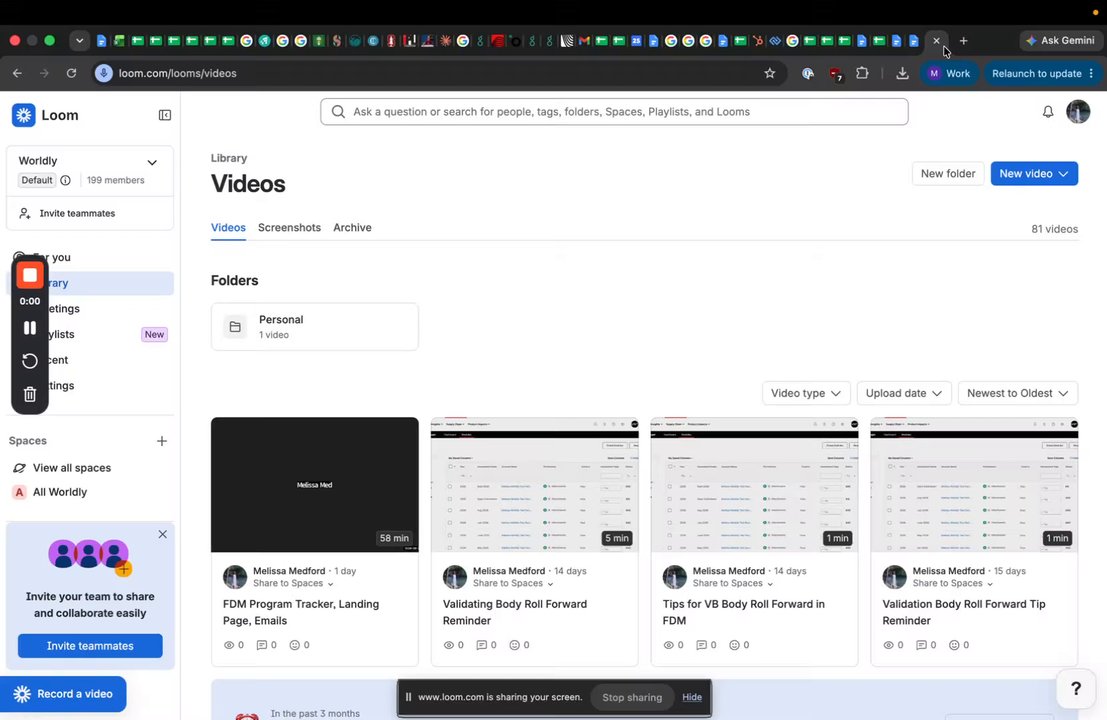Switch to the Archive tab

tap(352, 227)
